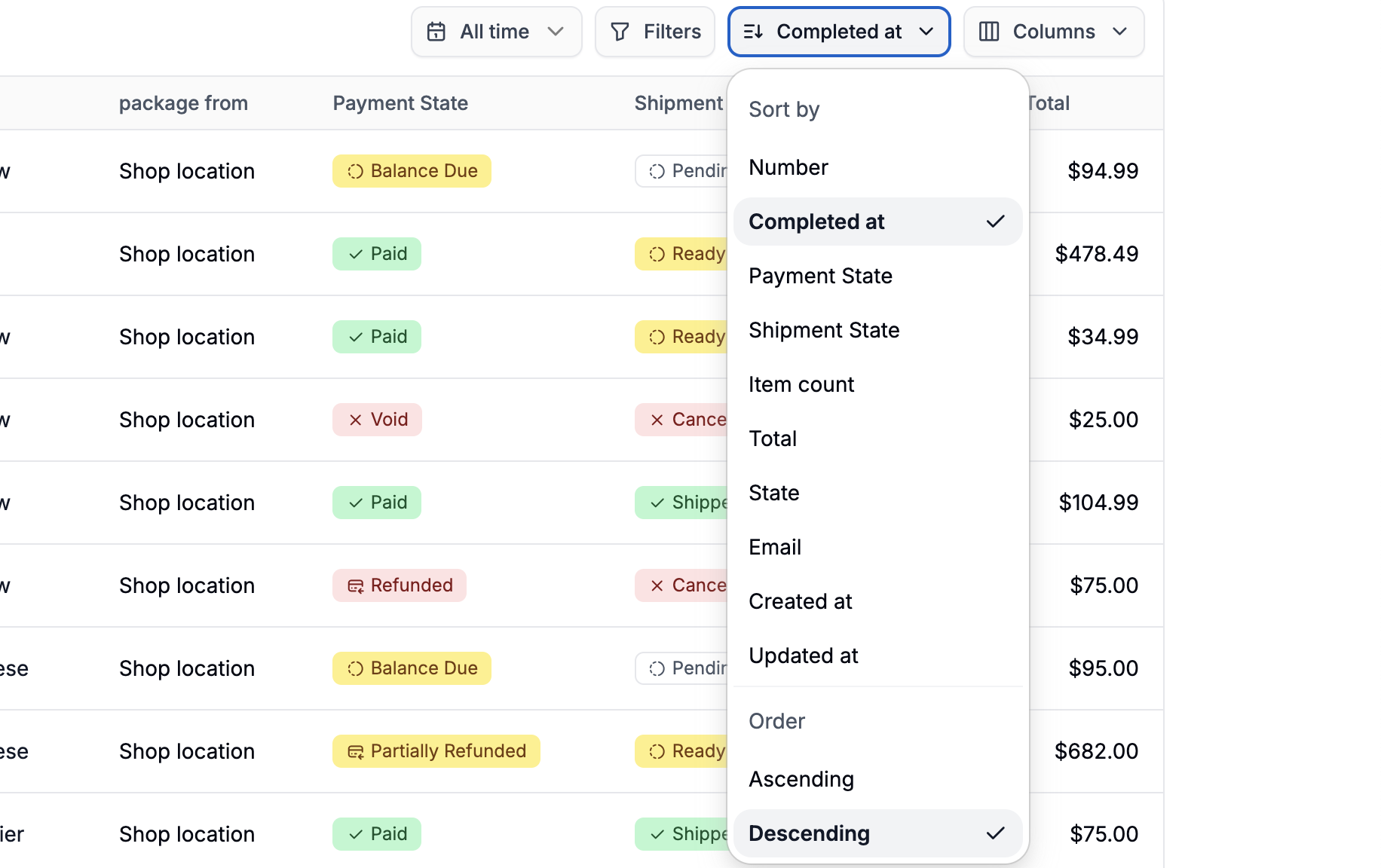
Task: Expand the Columns dropdown
Action: pos(1053,31)
